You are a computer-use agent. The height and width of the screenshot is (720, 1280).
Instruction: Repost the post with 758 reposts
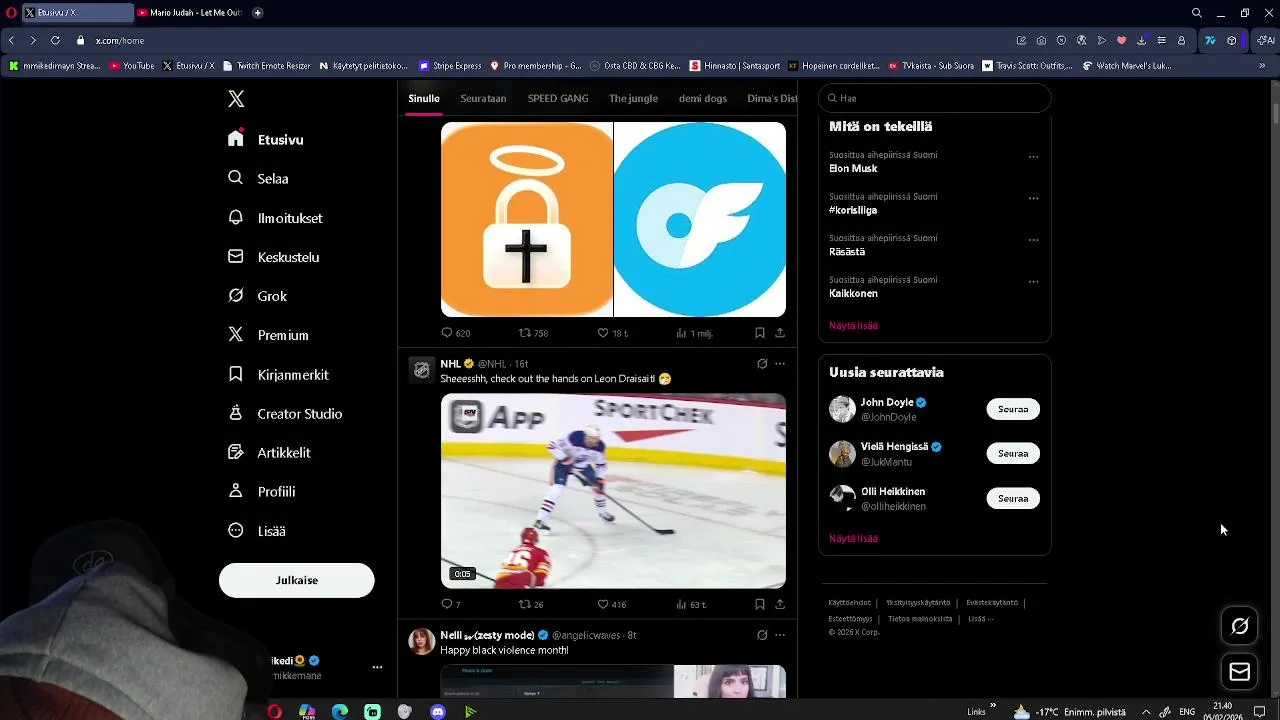click(x=533, y=333)
